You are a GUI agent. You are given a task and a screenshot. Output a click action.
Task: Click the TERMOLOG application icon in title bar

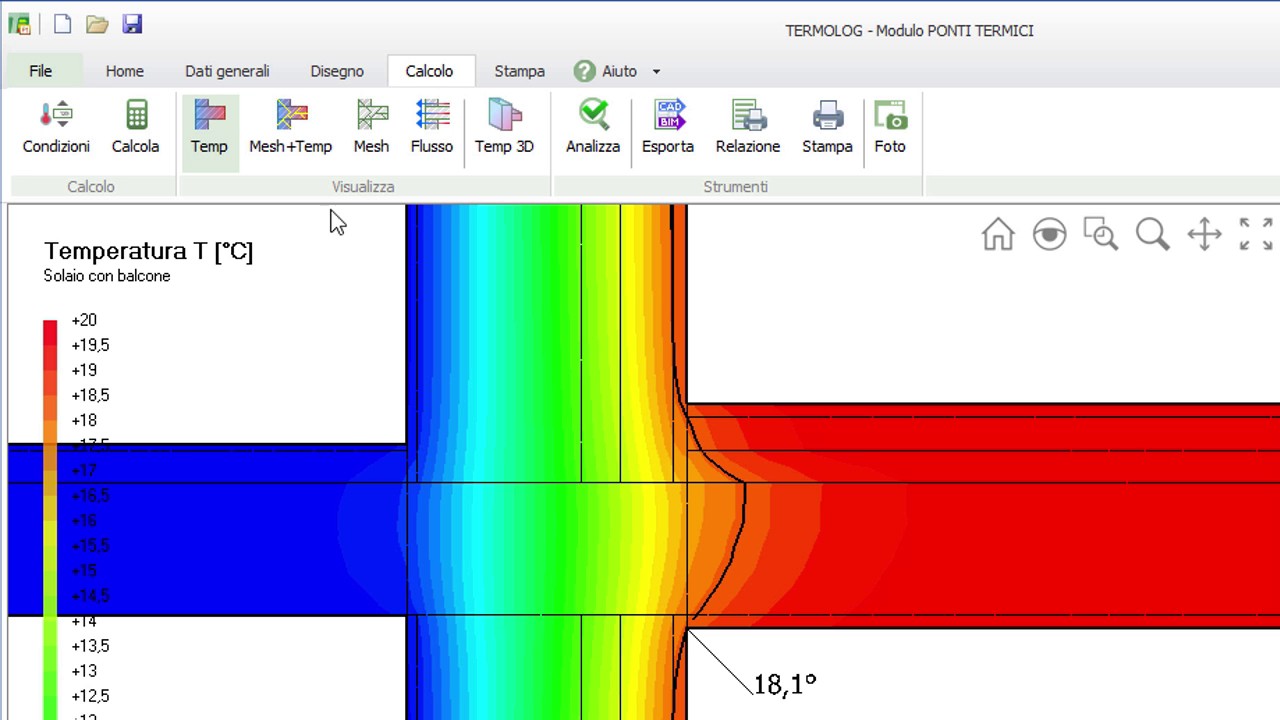19,24
